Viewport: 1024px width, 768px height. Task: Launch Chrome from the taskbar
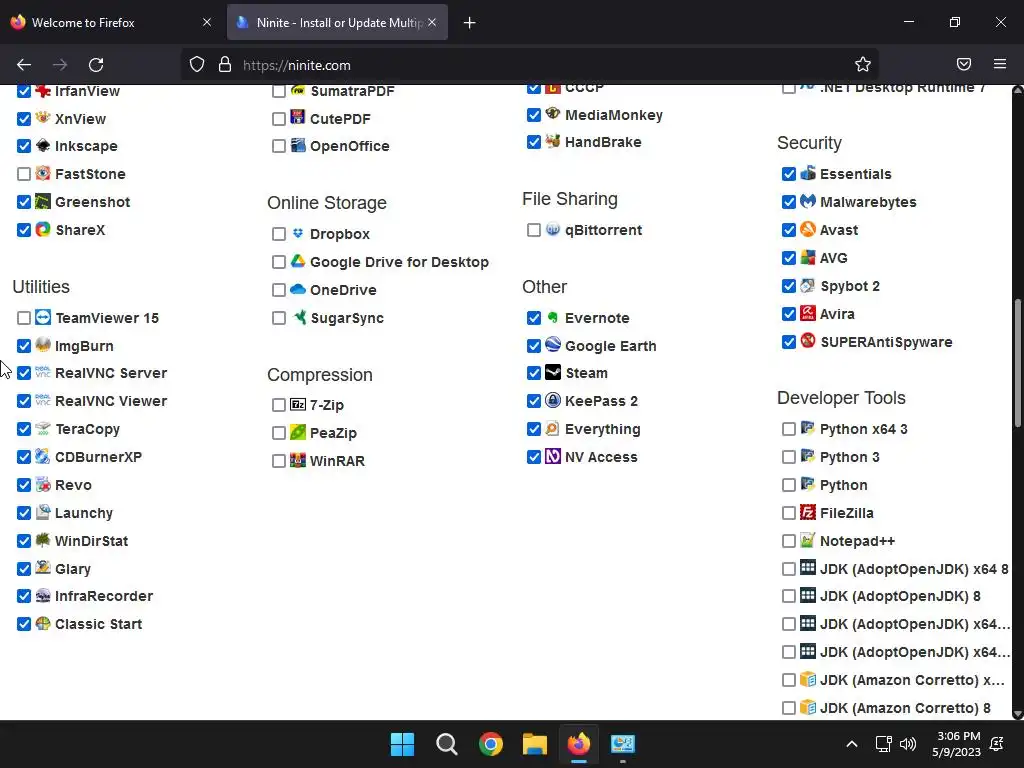pos(490,744)
